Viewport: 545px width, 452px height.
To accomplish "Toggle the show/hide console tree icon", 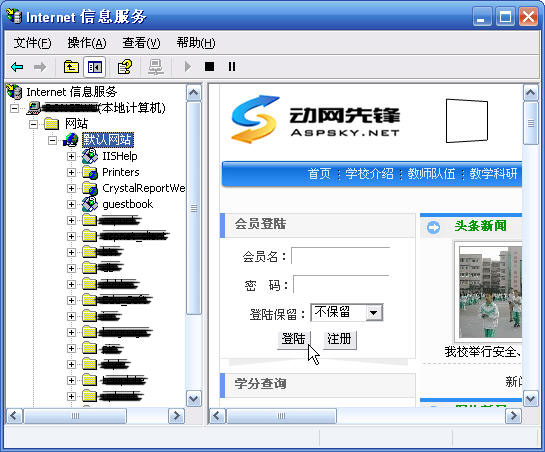I will pyautogui.click(x=95, y=67).
